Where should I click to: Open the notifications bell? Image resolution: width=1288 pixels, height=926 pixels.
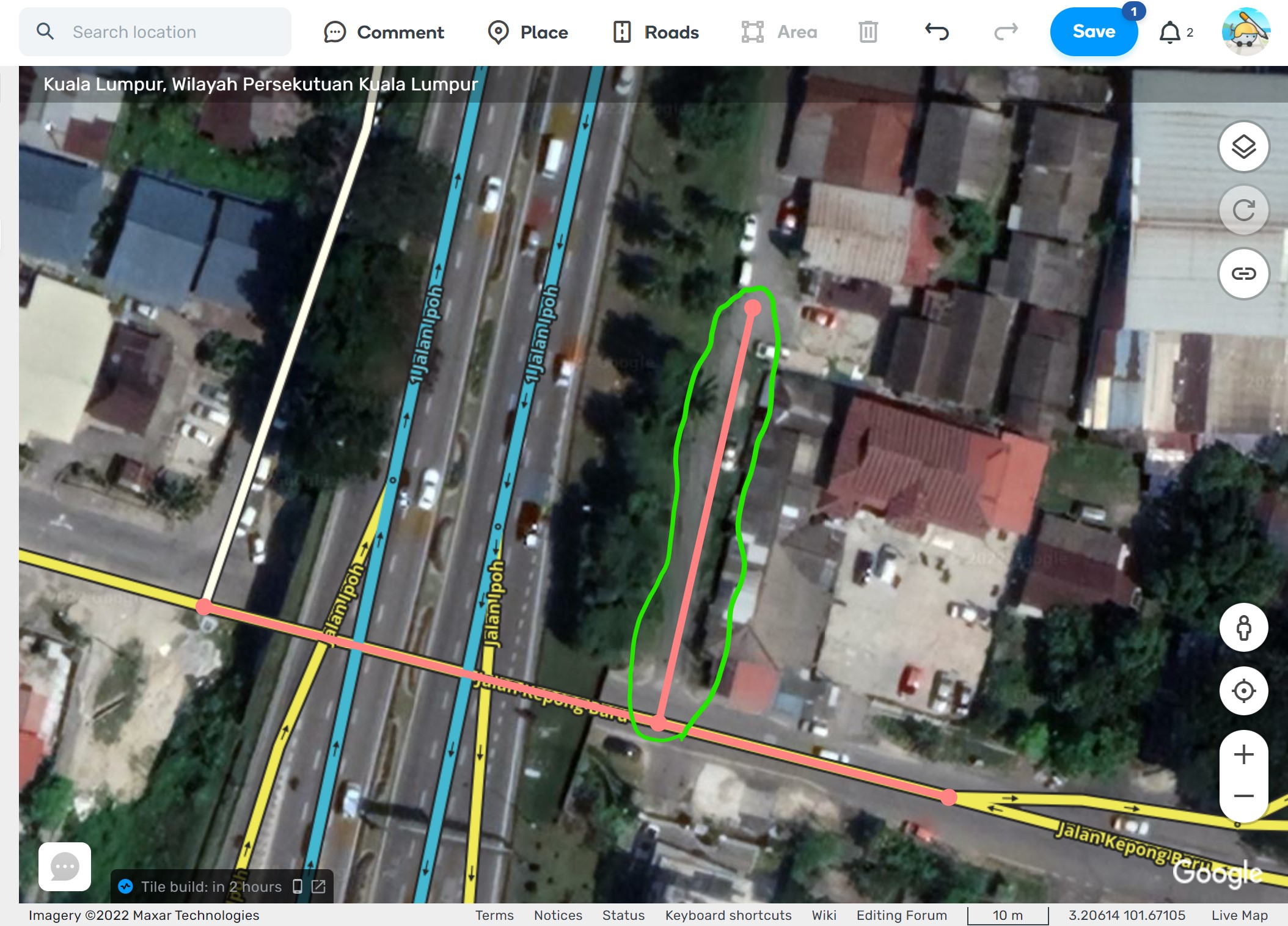pyautogui.click(x=1169, y=32)
